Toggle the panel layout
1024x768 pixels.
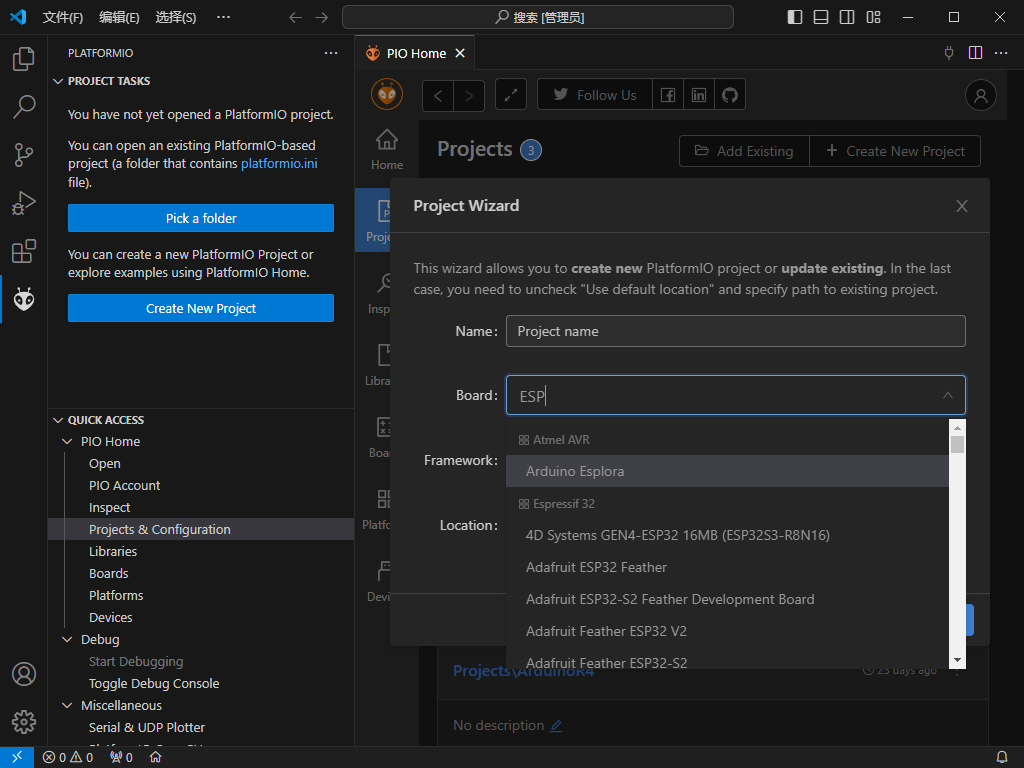(821, 17)
